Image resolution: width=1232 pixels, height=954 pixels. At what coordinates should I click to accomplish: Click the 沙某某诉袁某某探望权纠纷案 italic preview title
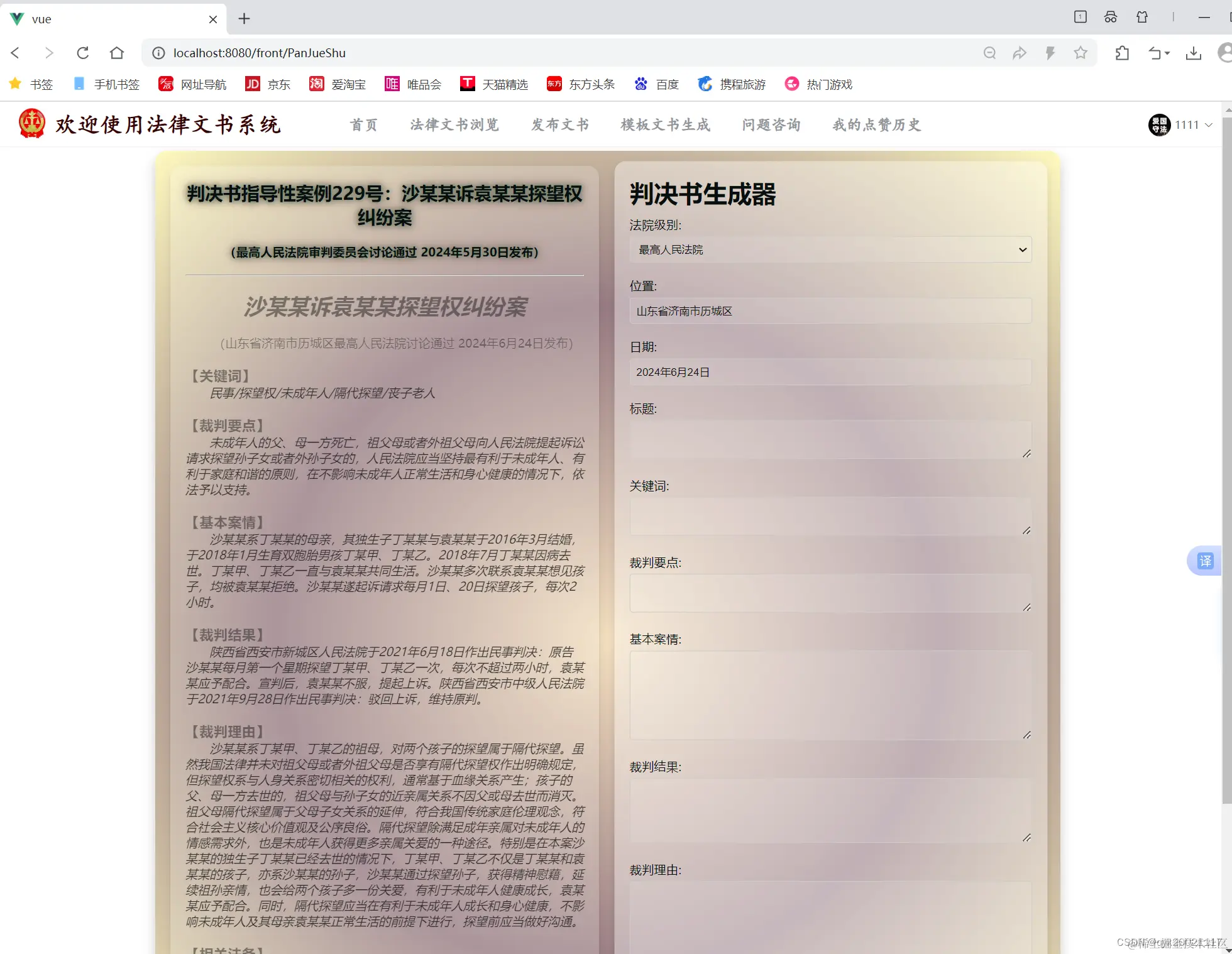point(385,307)
